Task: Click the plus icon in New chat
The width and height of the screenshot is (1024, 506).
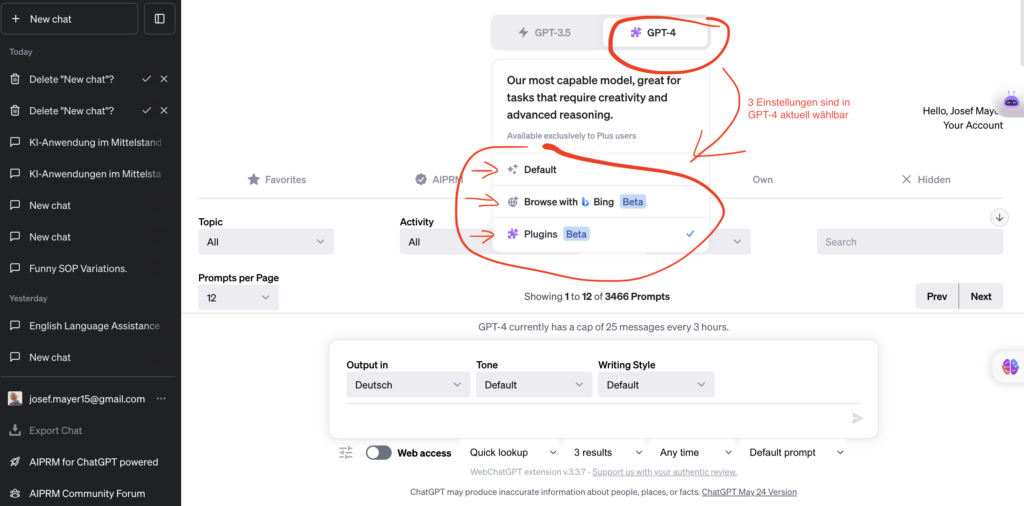Action: (16, 19)
